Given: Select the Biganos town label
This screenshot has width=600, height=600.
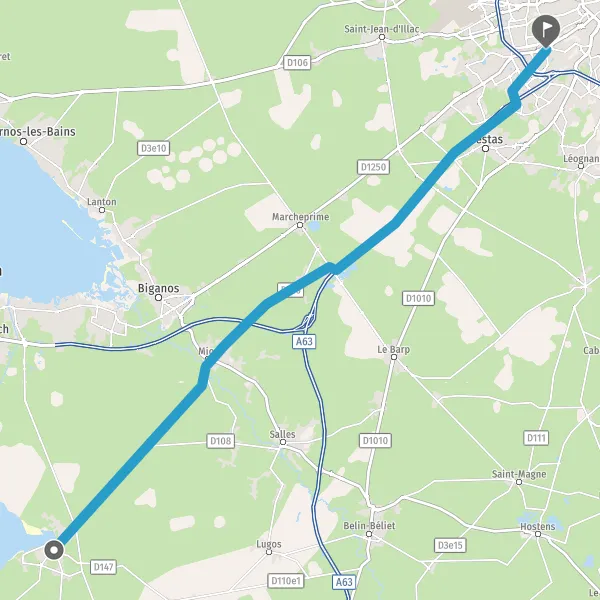Looking at the screenshot, I should tap(158, 288).
